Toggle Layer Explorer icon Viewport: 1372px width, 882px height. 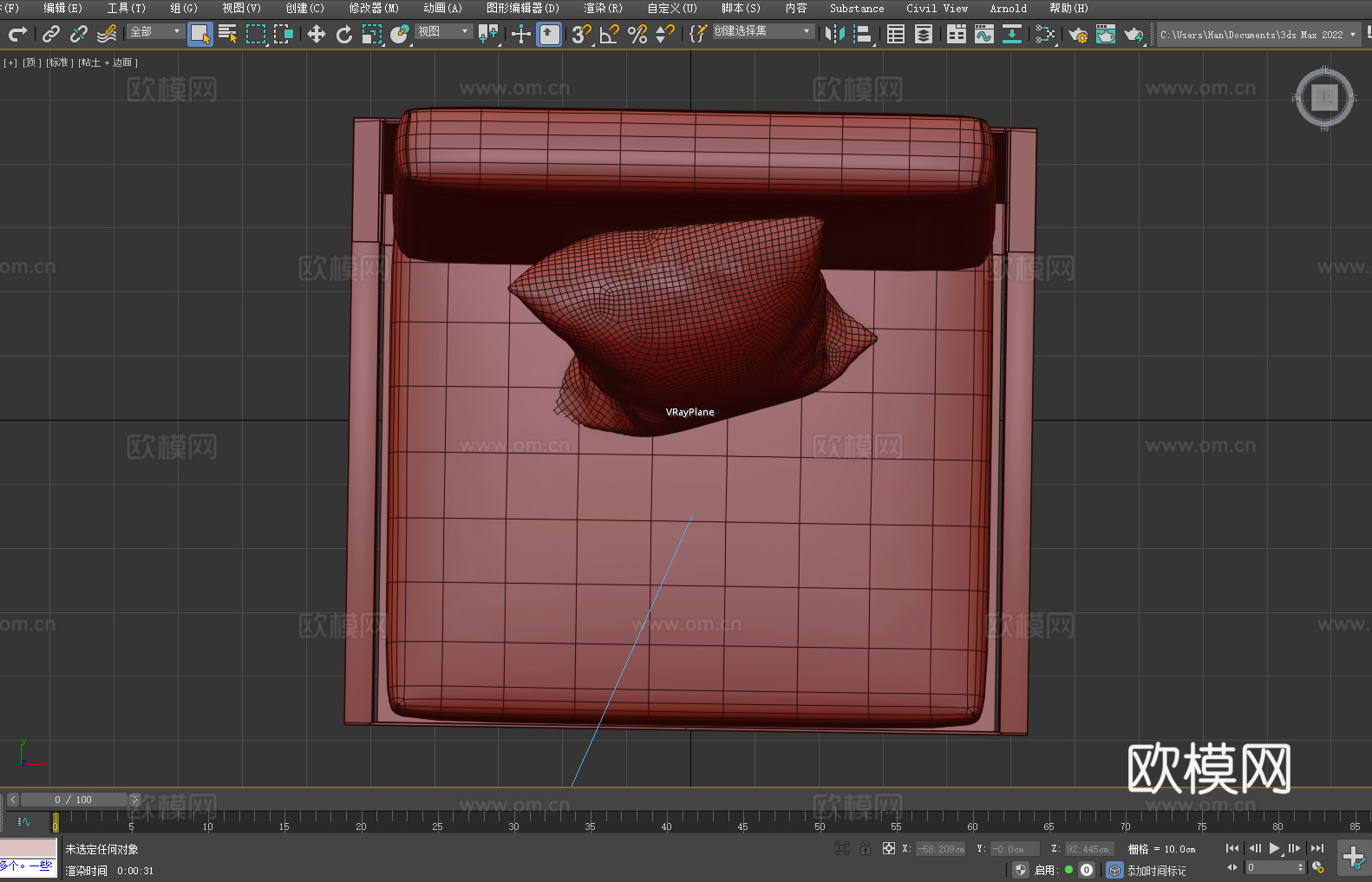[x=924, y=34]
